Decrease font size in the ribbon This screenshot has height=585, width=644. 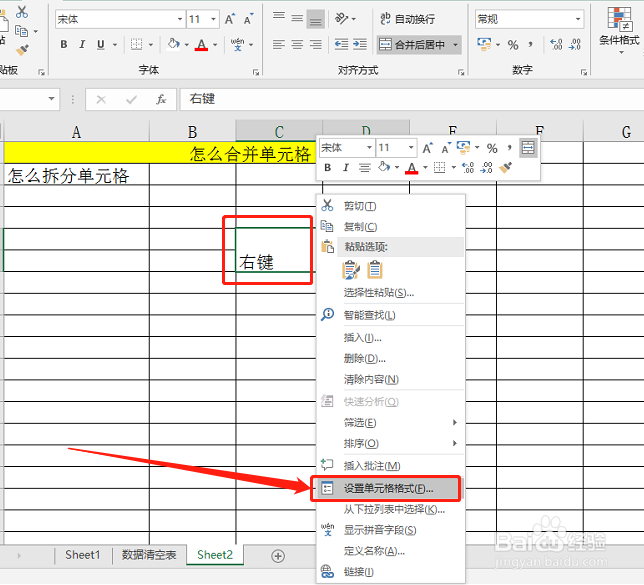click(x=248, y=19)
